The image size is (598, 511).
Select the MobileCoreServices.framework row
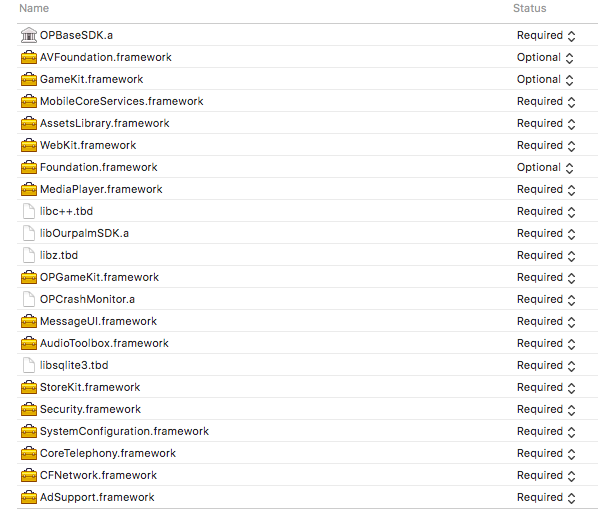pyautogui.click(x=307, y=101)
